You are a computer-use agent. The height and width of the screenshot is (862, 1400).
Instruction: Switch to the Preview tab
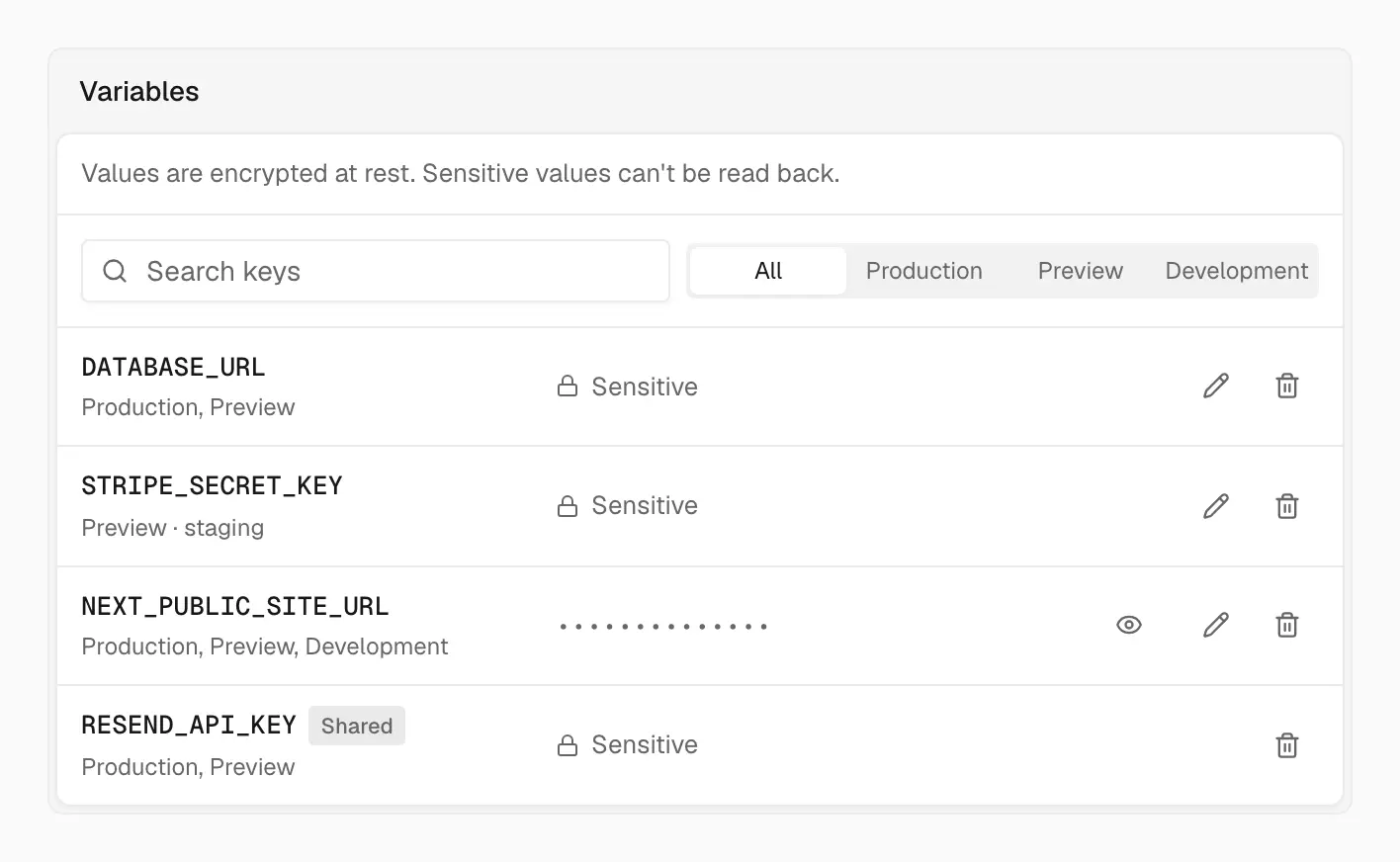click(1081, 271)
